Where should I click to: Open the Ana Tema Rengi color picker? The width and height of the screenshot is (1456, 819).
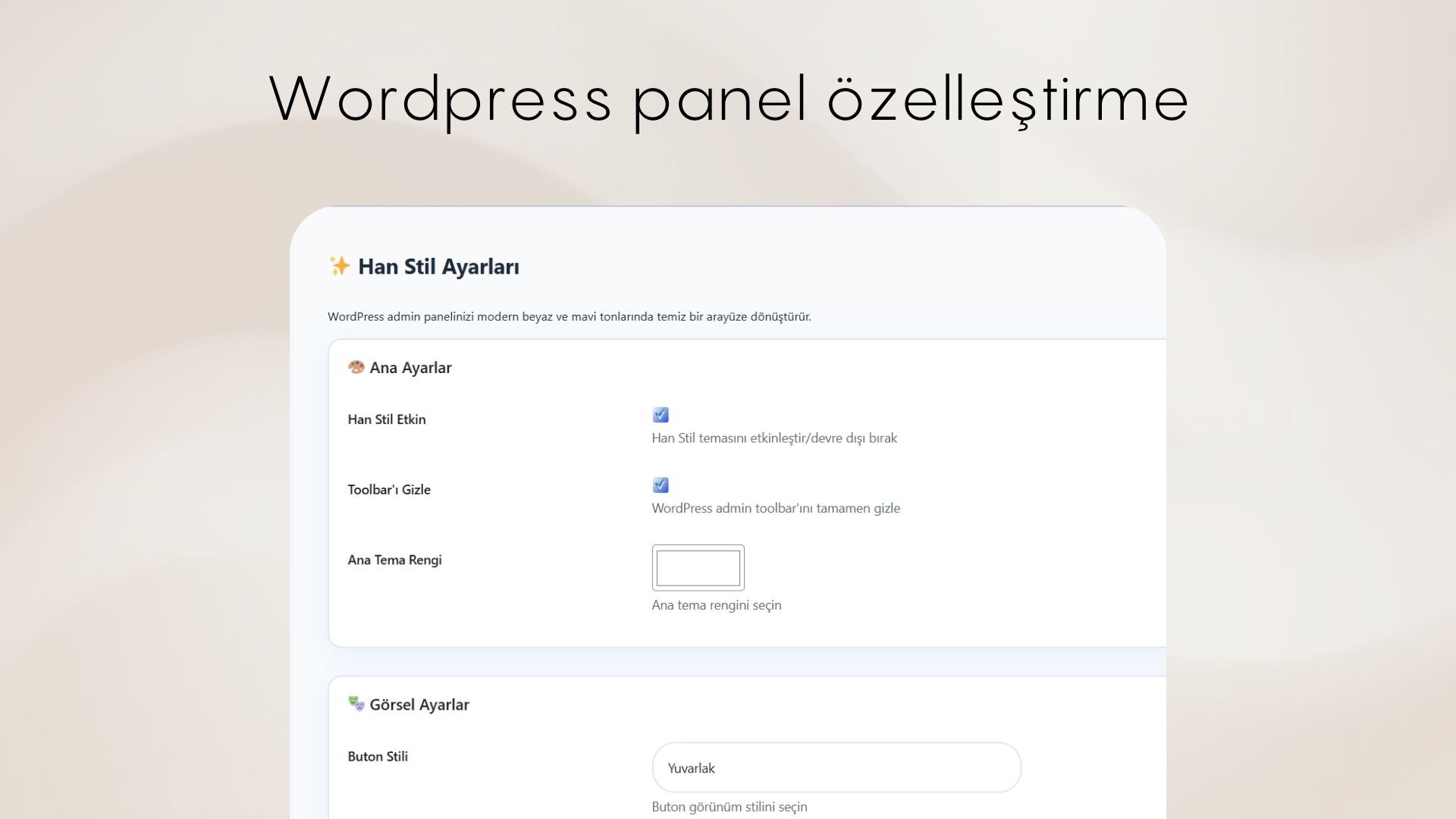(x=698, y=568)
